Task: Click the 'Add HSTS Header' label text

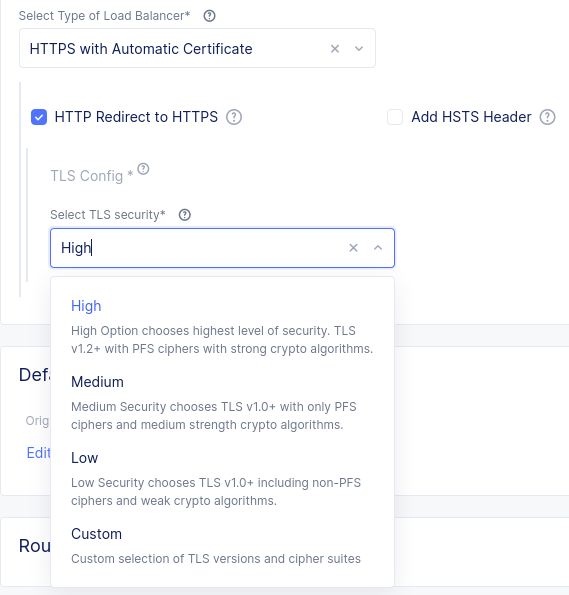Action: [471, 117]
